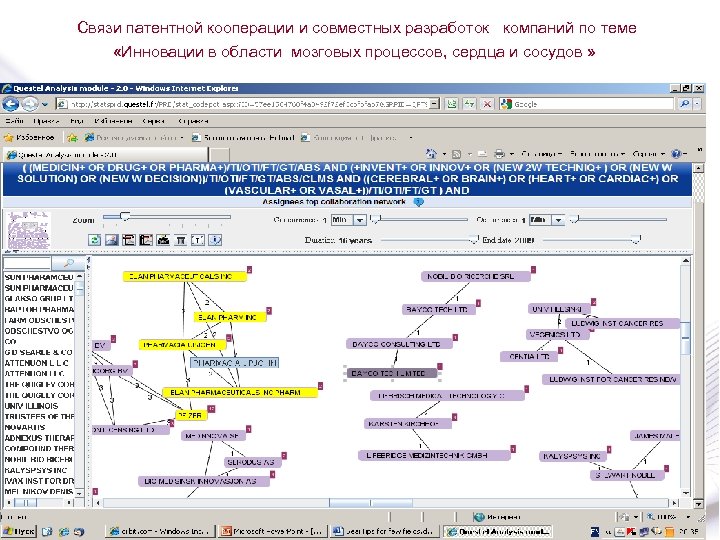Open the Файл menu
720x540 pixels.
(x=14, y=121)
